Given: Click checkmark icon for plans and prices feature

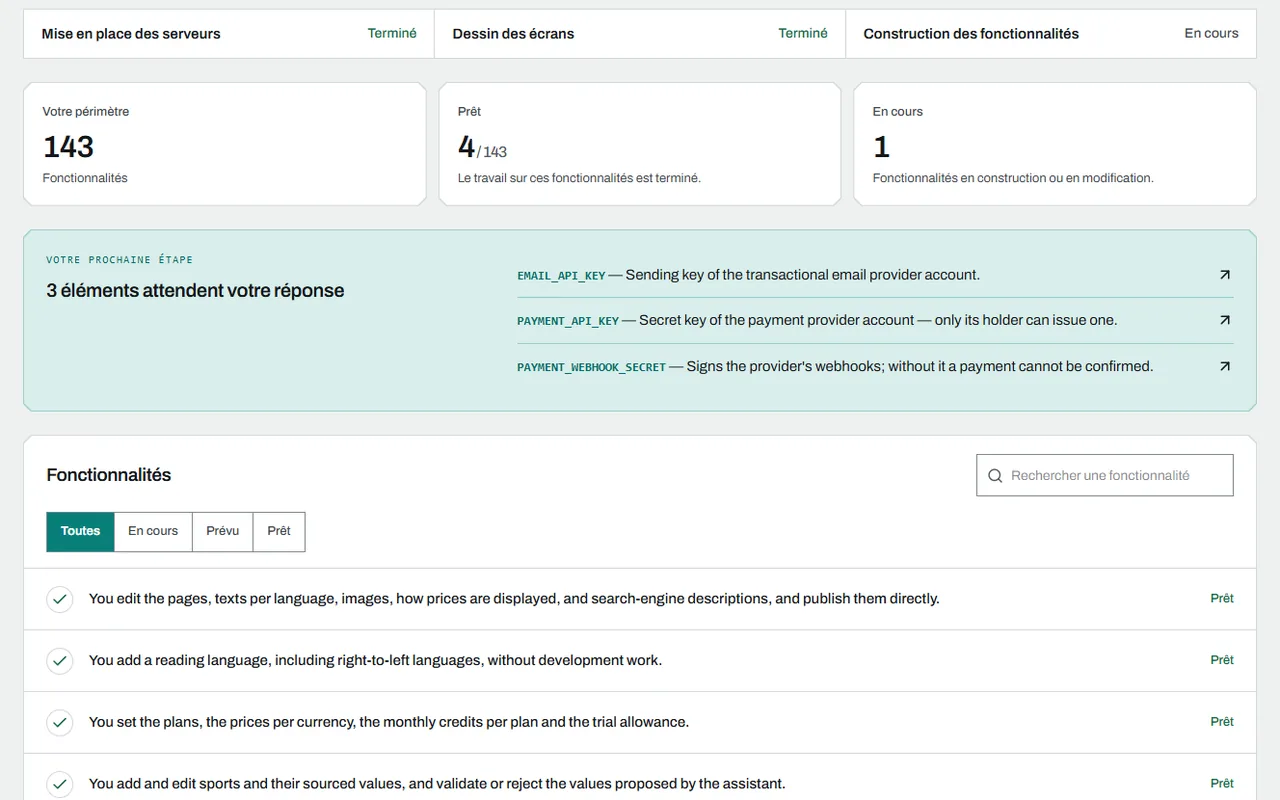Looking at the screenshot, I should [x=60, y=722].
